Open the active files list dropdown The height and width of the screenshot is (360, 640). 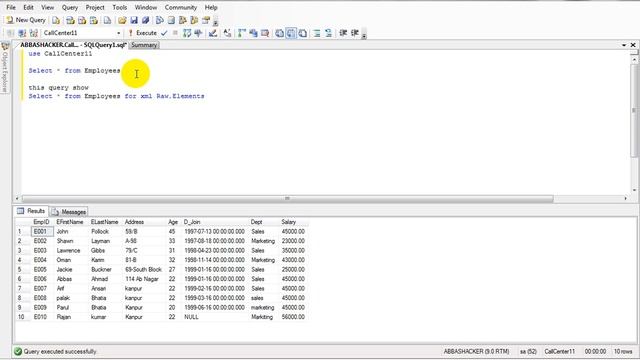tap(624, 45)
